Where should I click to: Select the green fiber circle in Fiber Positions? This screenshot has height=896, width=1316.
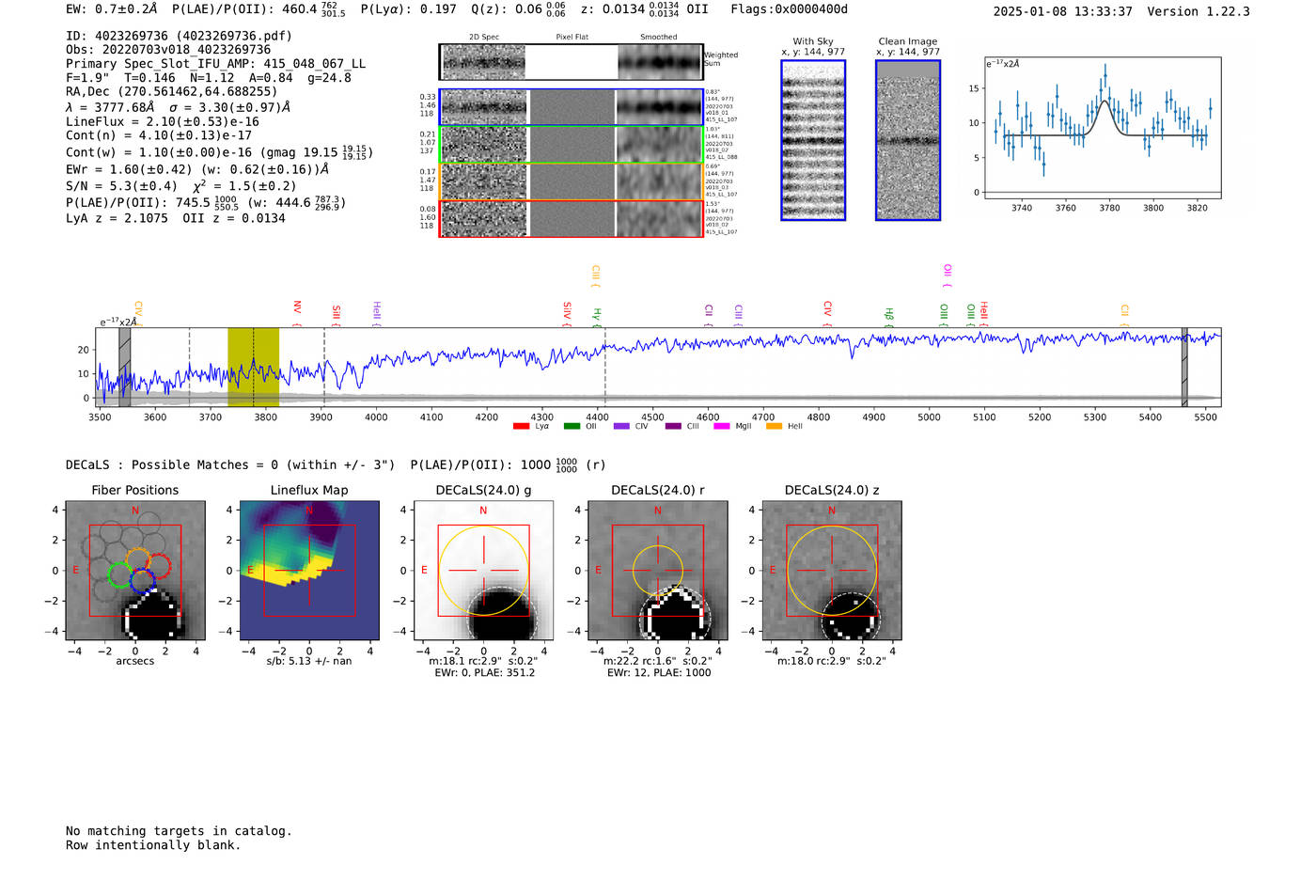[119, 575]
